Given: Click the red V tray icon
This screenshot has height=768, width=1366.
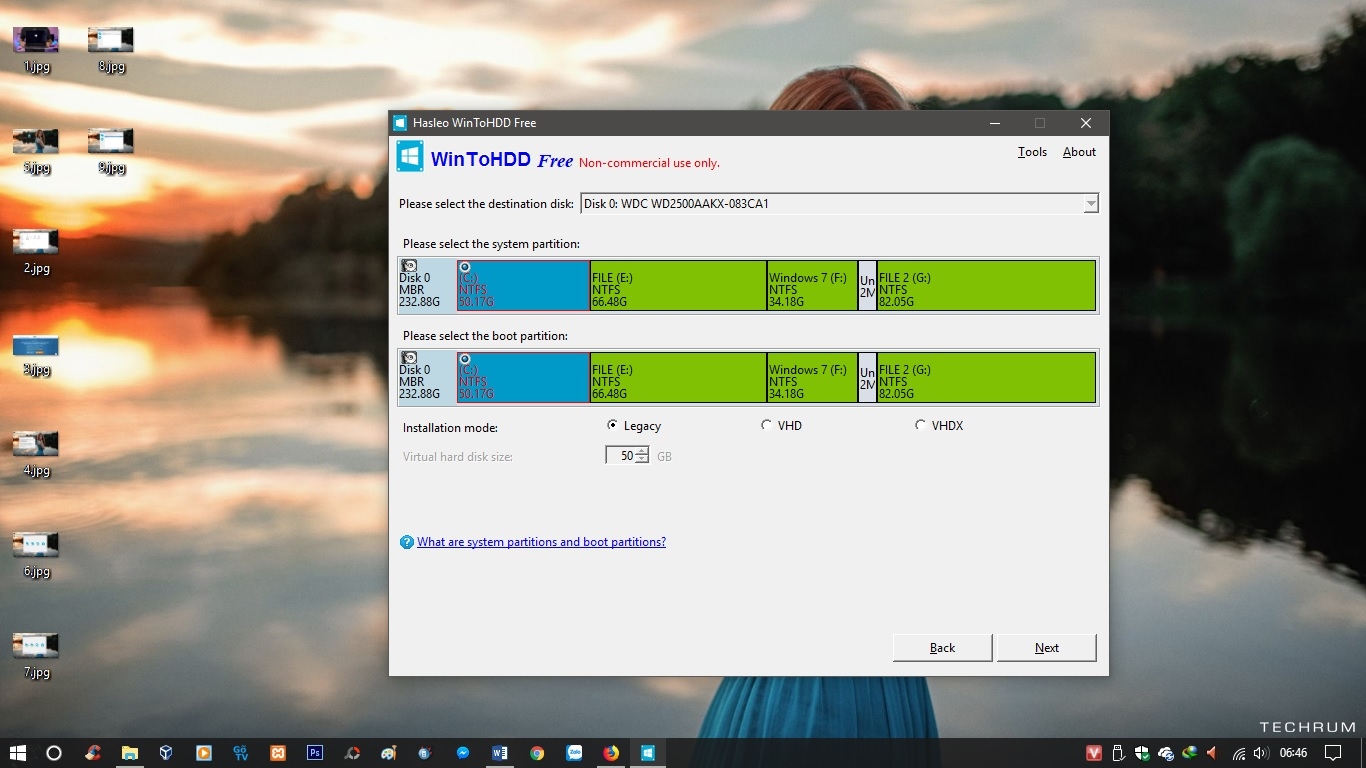Looking at the screenshot, I should pyautogui.click(x=1094, y=753).
